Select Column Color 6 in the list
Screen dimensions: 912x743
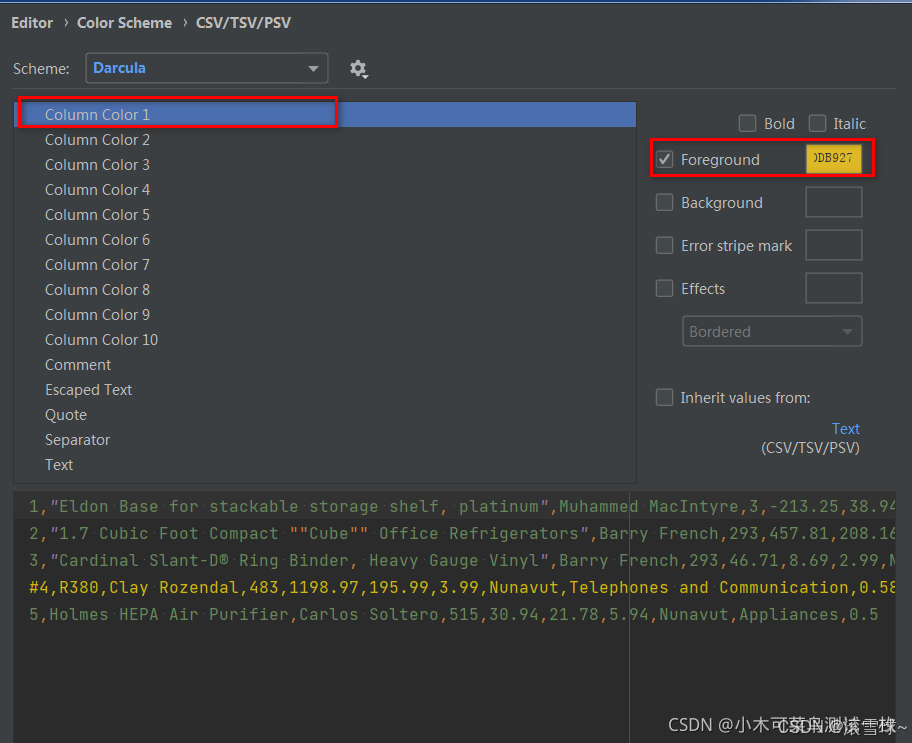click(325, 240)
